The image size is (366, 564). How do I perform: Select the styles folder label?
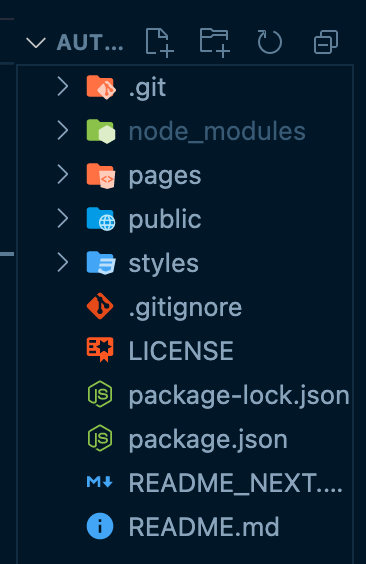164,264
